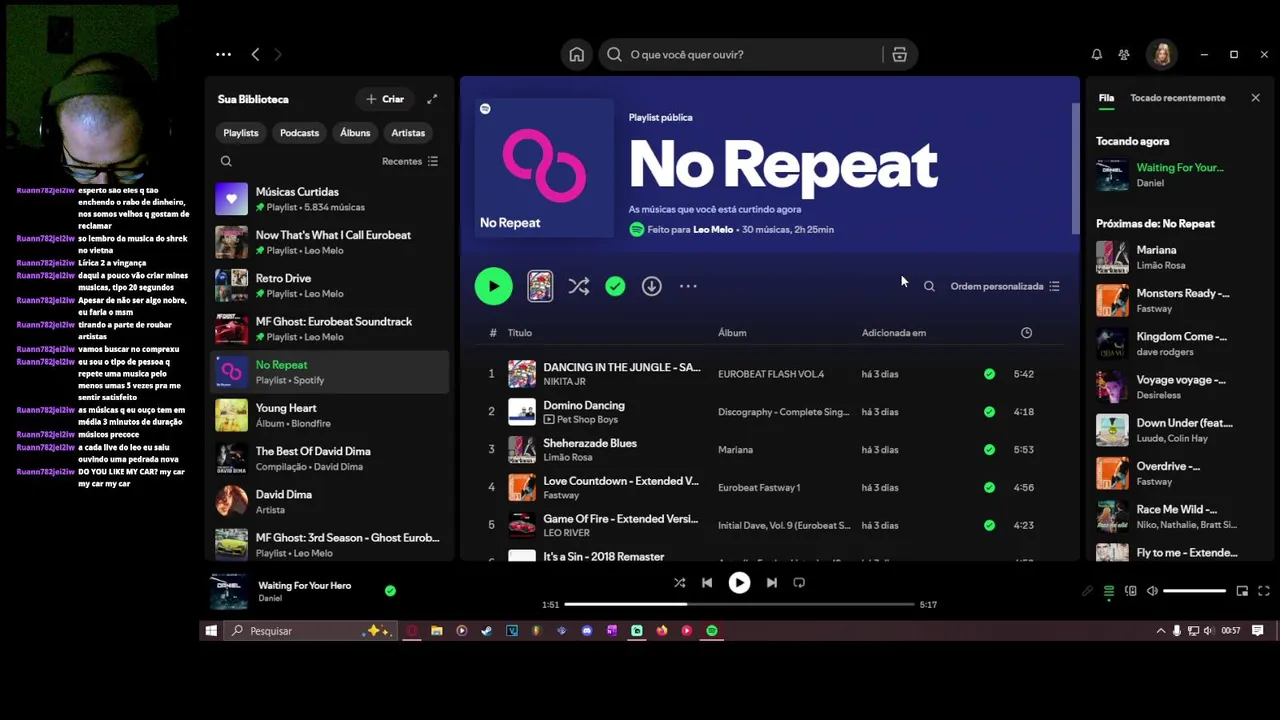Open Friend Activity icon
Image resolution: width=1280 pixels, height=720 pixels.
[1124, 55]
